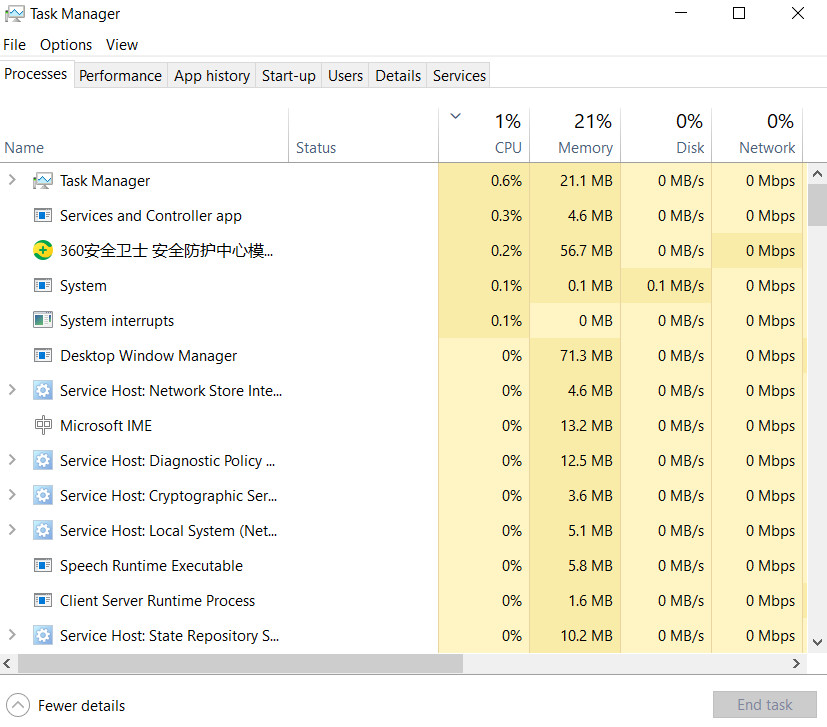Click the 71.3 MB memory value
This screenshot has height=727, width=827.
coord(586,356)
